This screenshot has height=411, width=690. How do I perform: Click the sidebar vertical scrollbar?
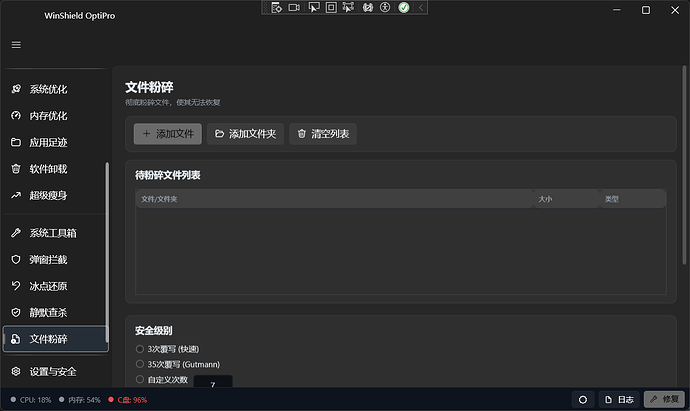coord(107,252)
